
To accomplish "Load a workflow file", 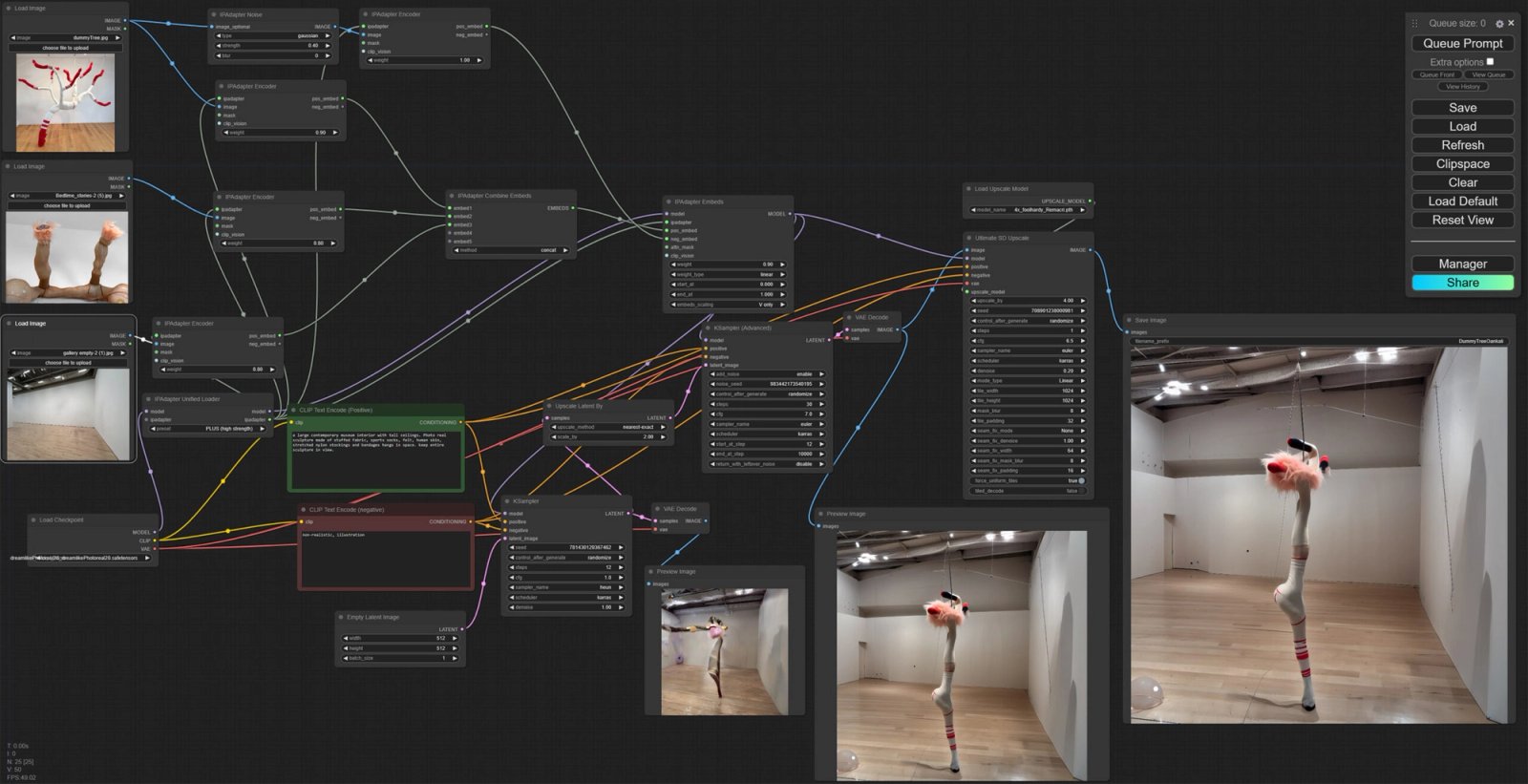I will coord(1462,126).
